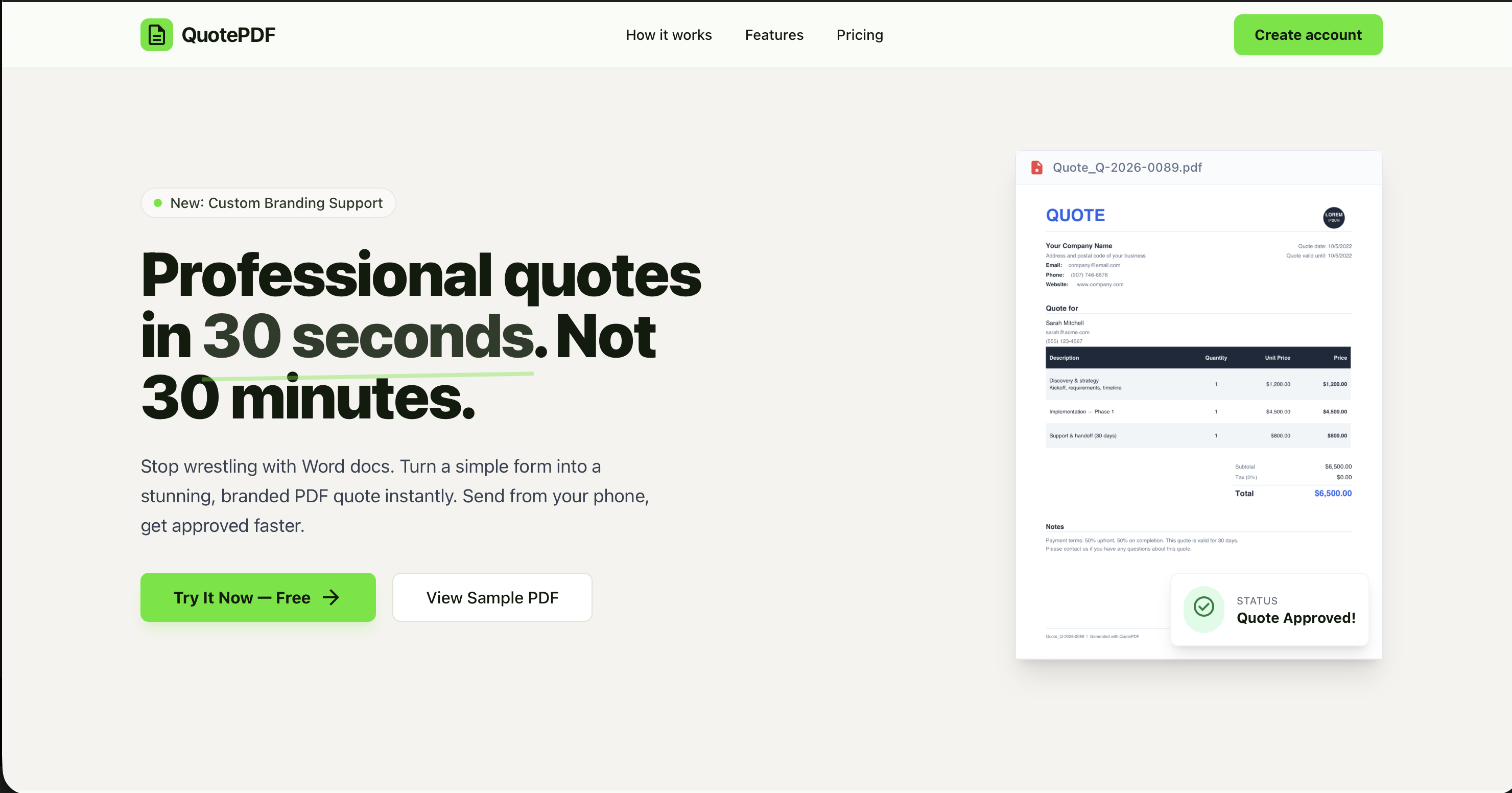Click the red PDF file icon beside Quote_Q-2026-0089.pdf

[x=1037, y=167]
